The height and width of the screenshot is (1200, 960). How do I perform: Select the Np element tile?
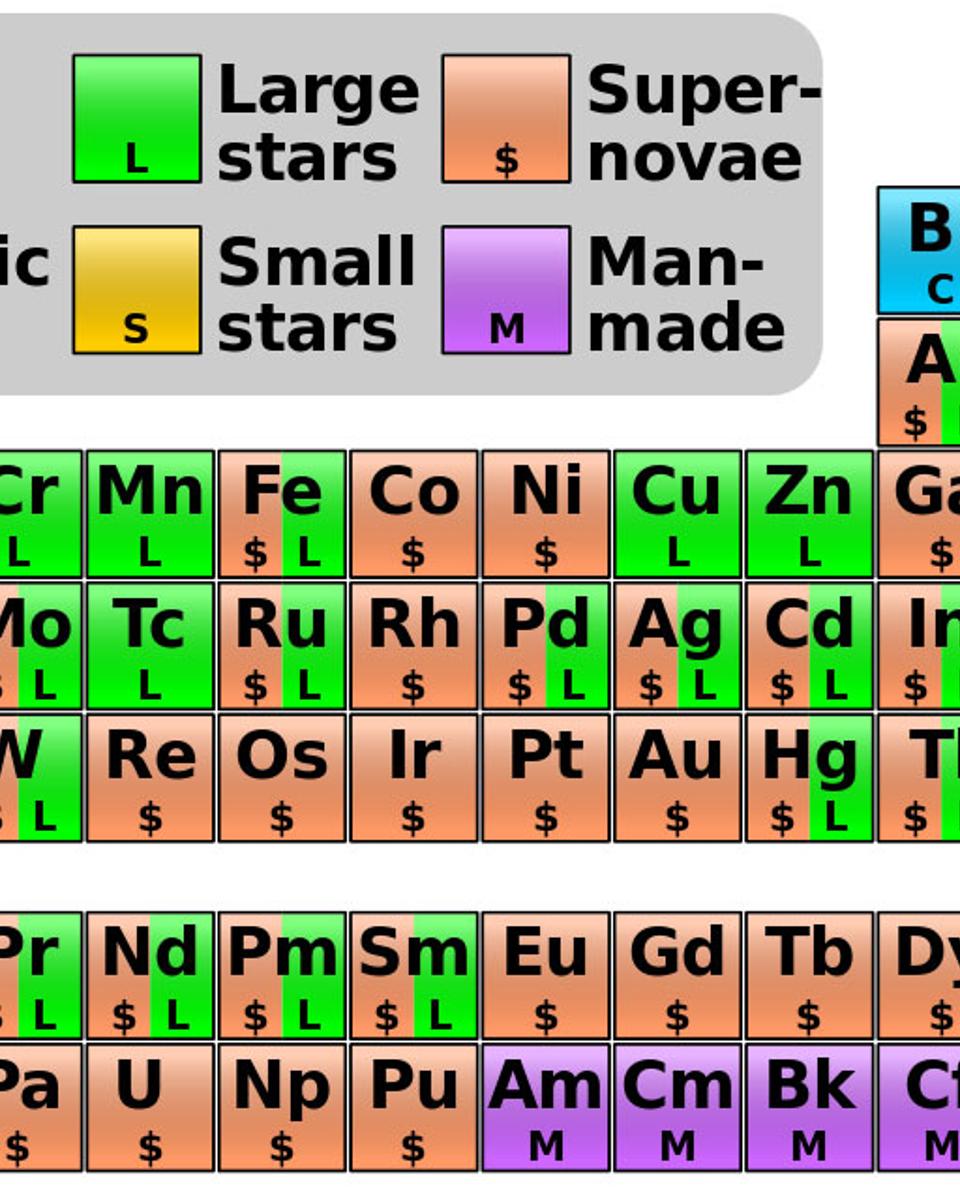[282, 1108]
